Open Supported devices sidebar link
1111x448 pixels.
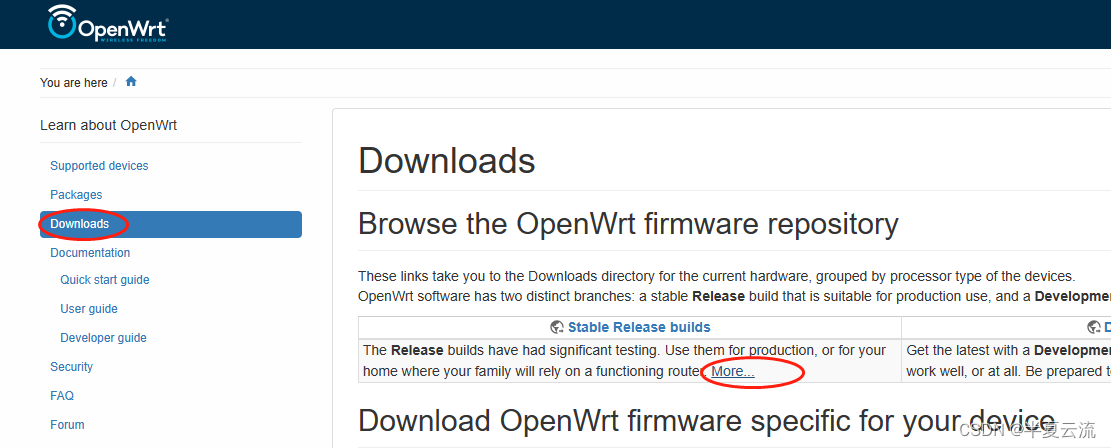99,166
